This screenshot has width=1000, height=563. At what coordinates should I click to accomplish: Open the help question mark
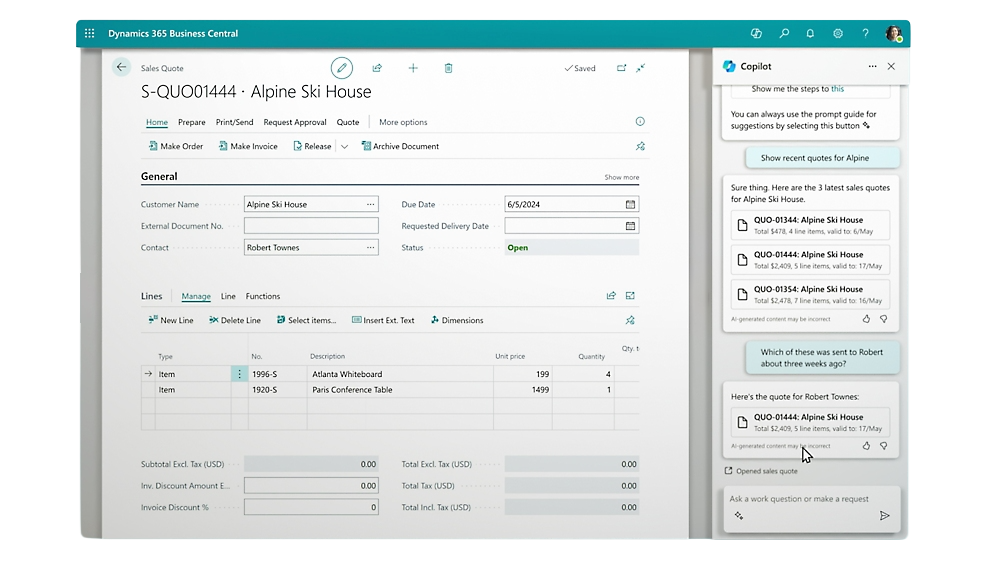point(865,33)
